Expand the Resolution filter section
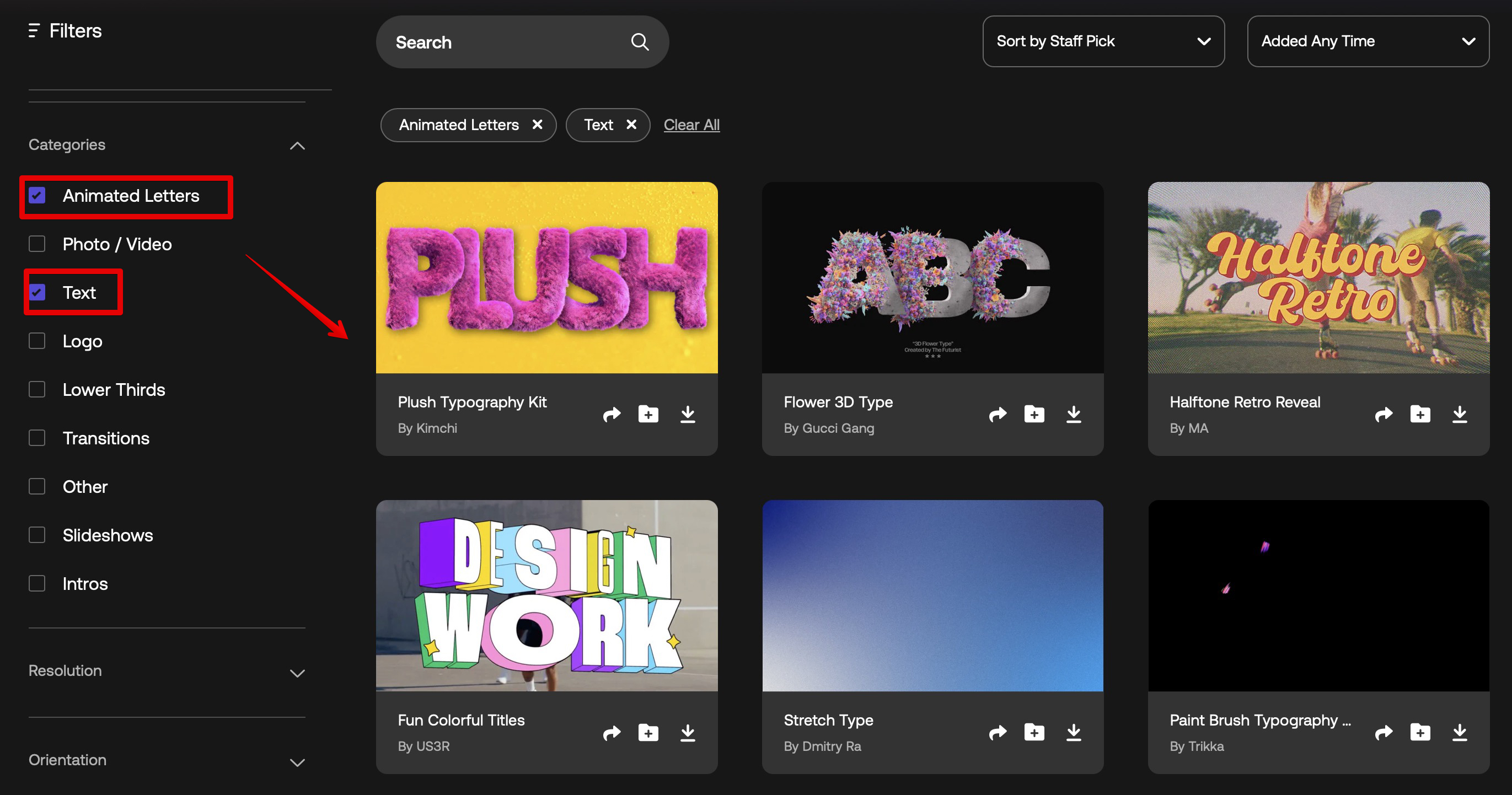Image resolution: width=1512 pixels, height=795 pixels. click(x=297, y=673)
